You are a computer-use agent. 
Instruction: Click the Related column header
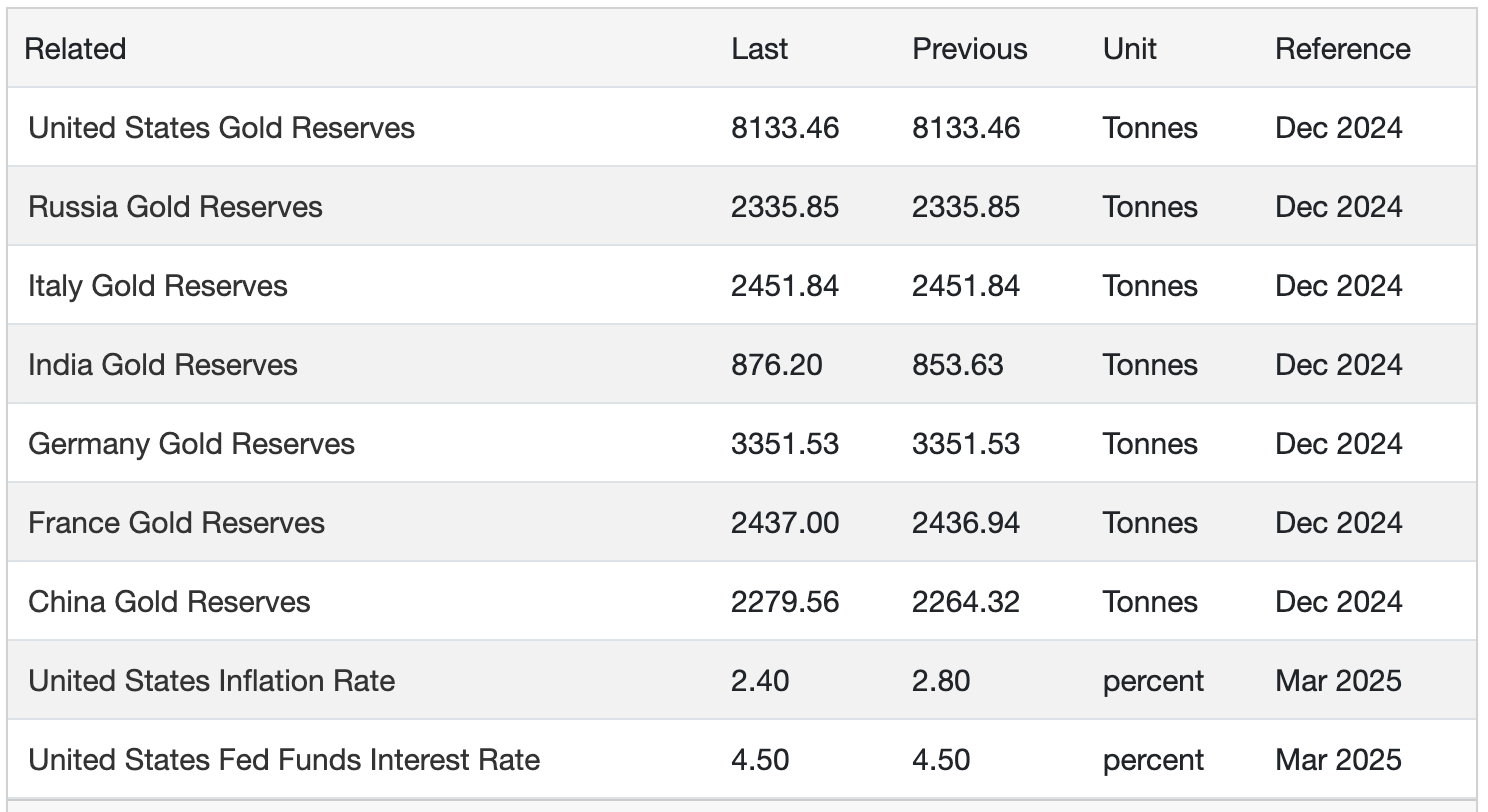[x=75, y=49]
